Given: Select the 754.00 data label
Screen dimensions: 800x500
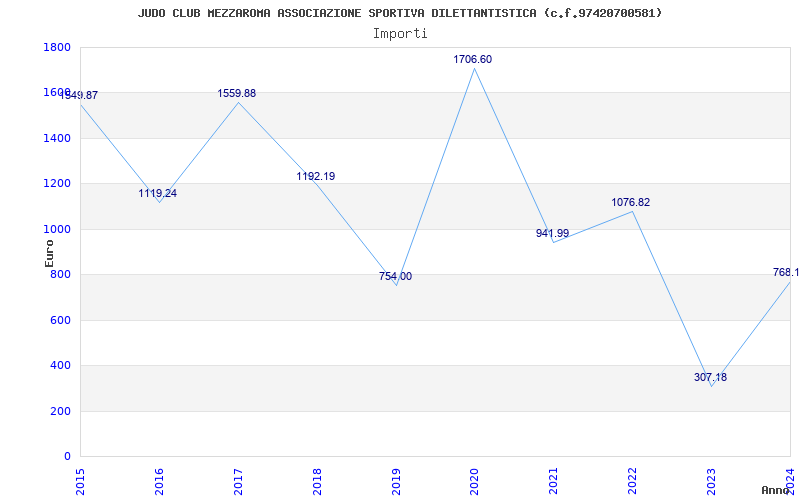Looking at the screenshot, I should coord(395,277).
